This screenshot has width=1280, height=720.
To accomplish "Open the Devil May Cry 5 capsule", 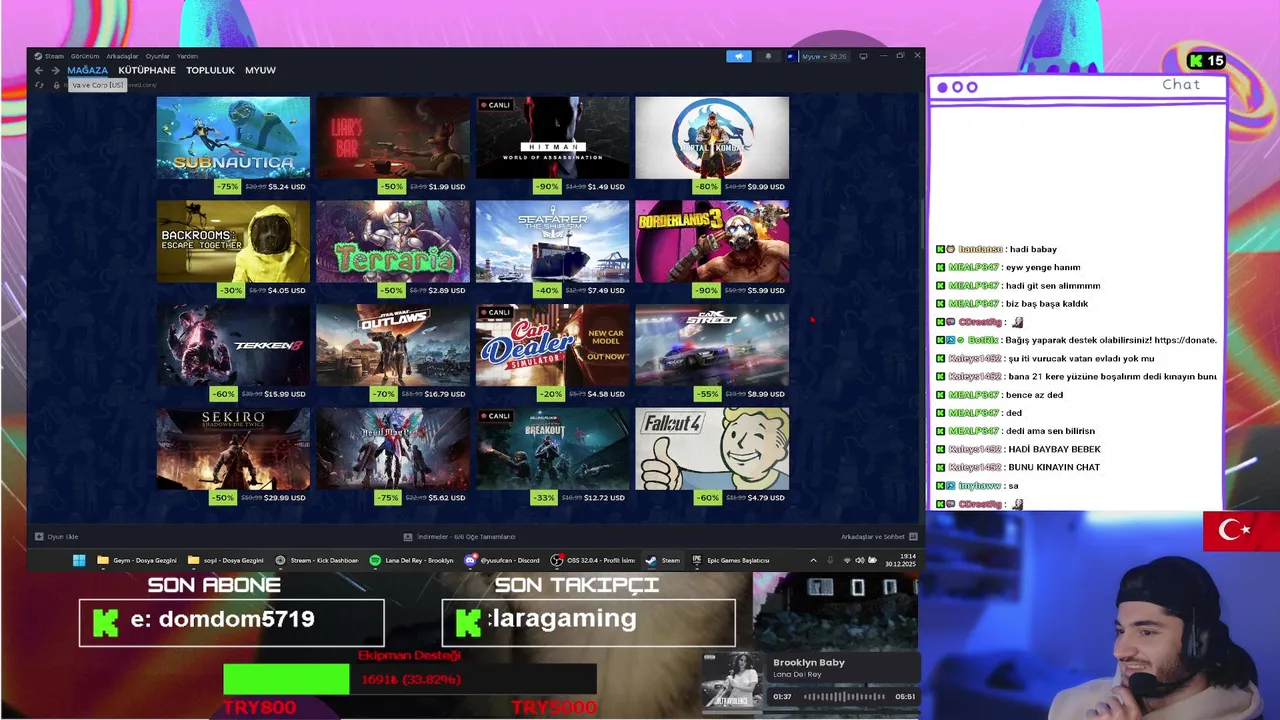I will coord(393,448).
